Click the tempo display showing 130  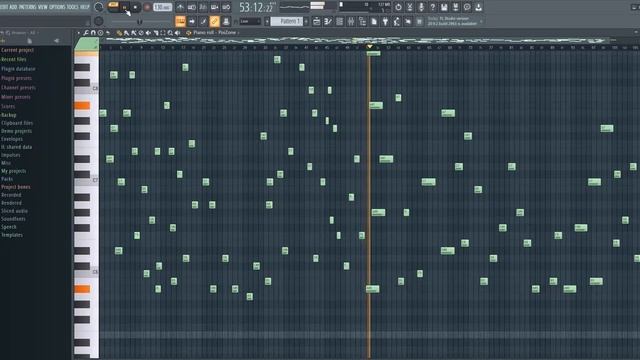(x=162, y=7)
